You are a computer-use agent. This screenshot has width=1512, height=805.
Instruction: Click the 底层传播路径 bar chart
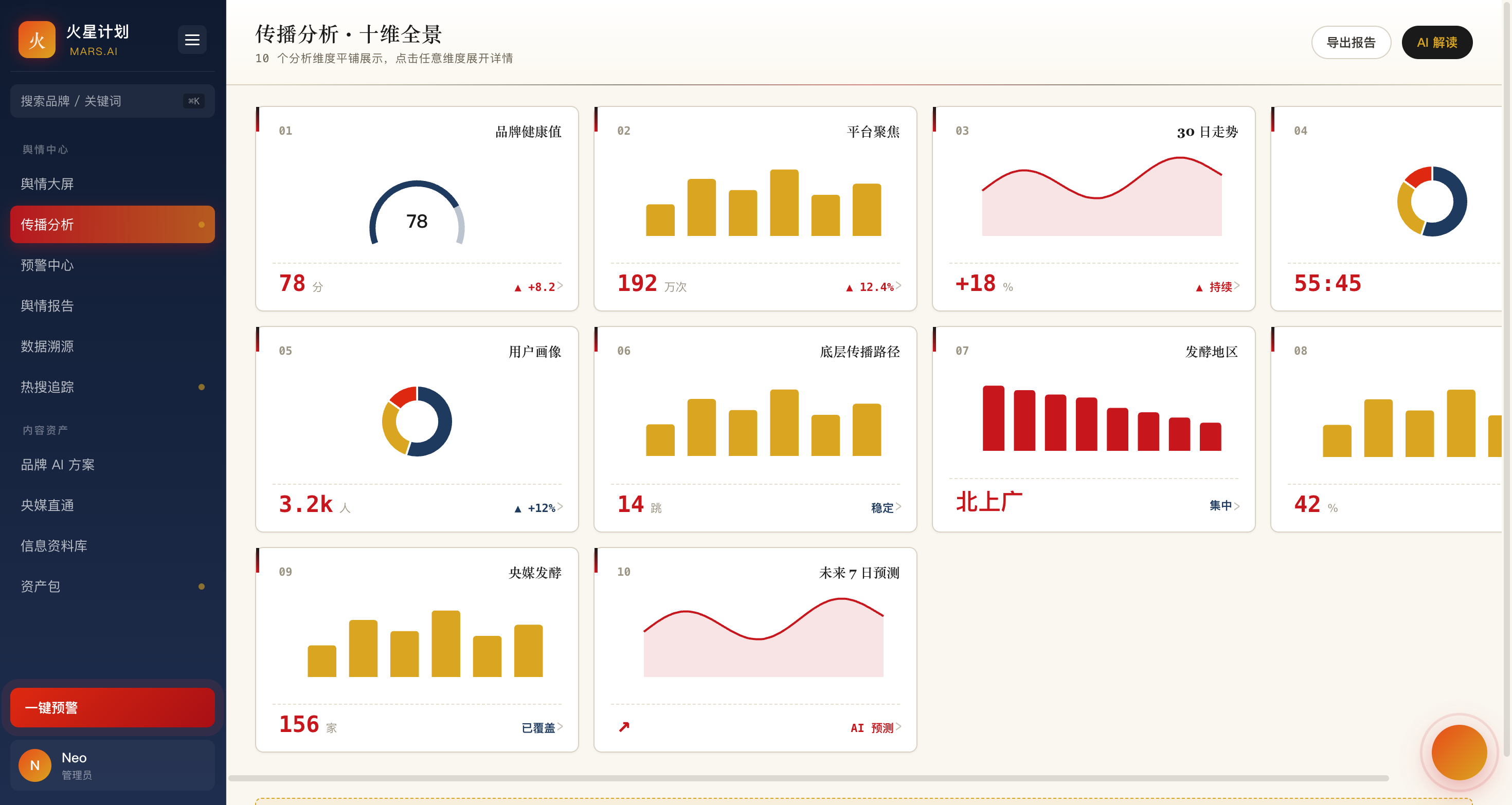tap(763, 423)
